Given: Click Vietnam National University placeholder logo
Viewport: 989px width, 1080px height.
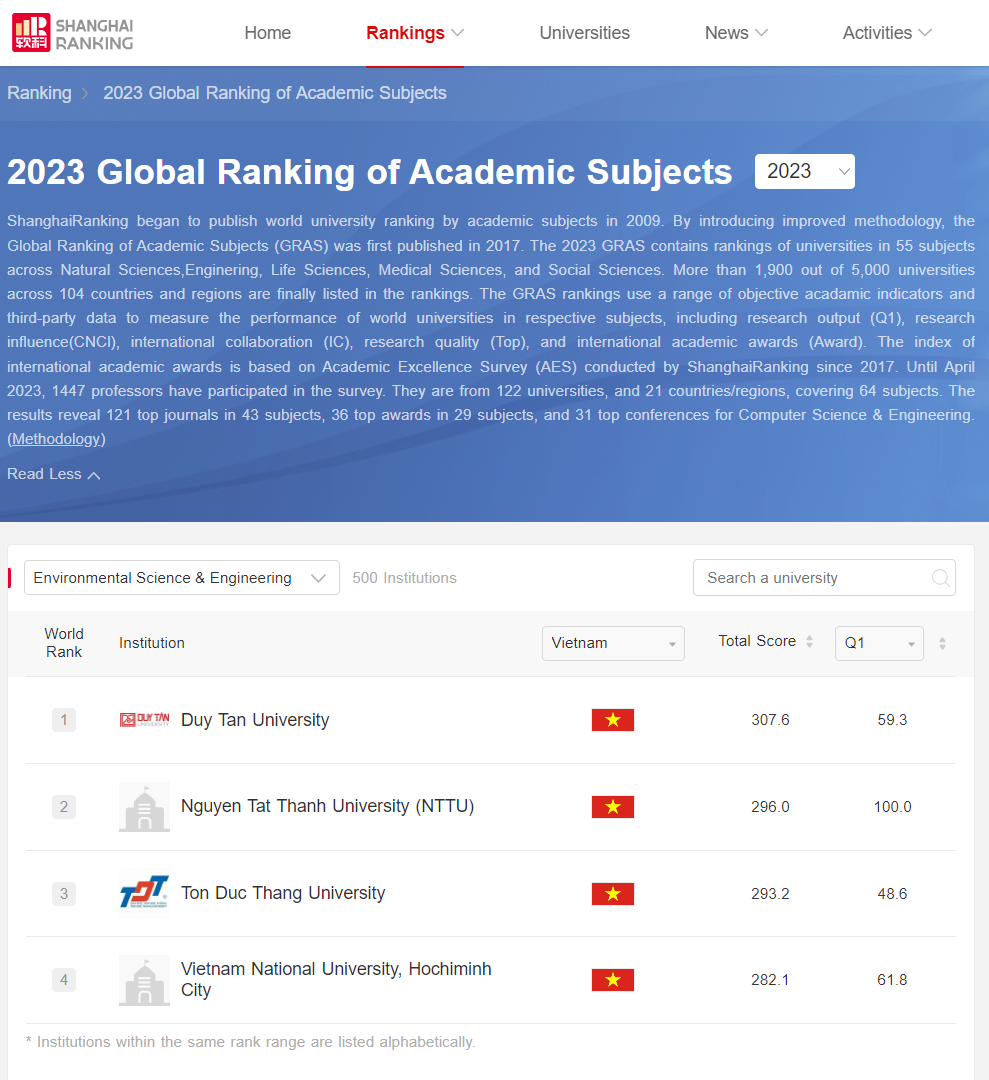Looking at the screenshot, I should [x=145, y=980].
